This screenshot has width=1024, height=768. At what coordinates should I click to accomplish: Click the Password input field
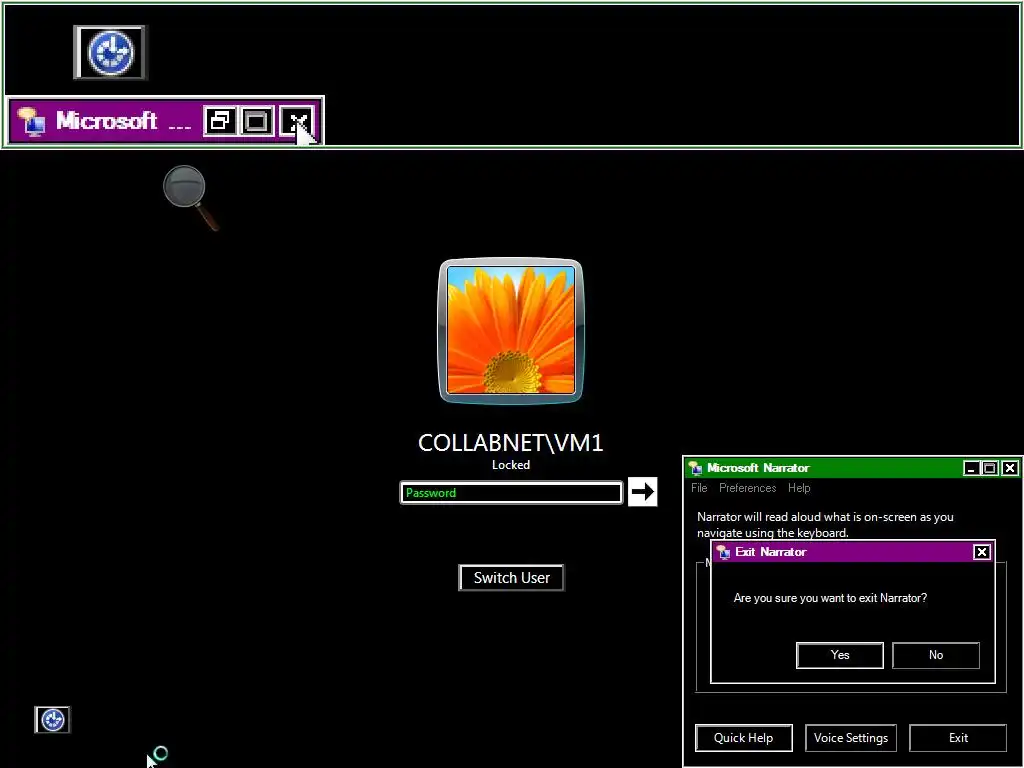[x=511, y=493]
